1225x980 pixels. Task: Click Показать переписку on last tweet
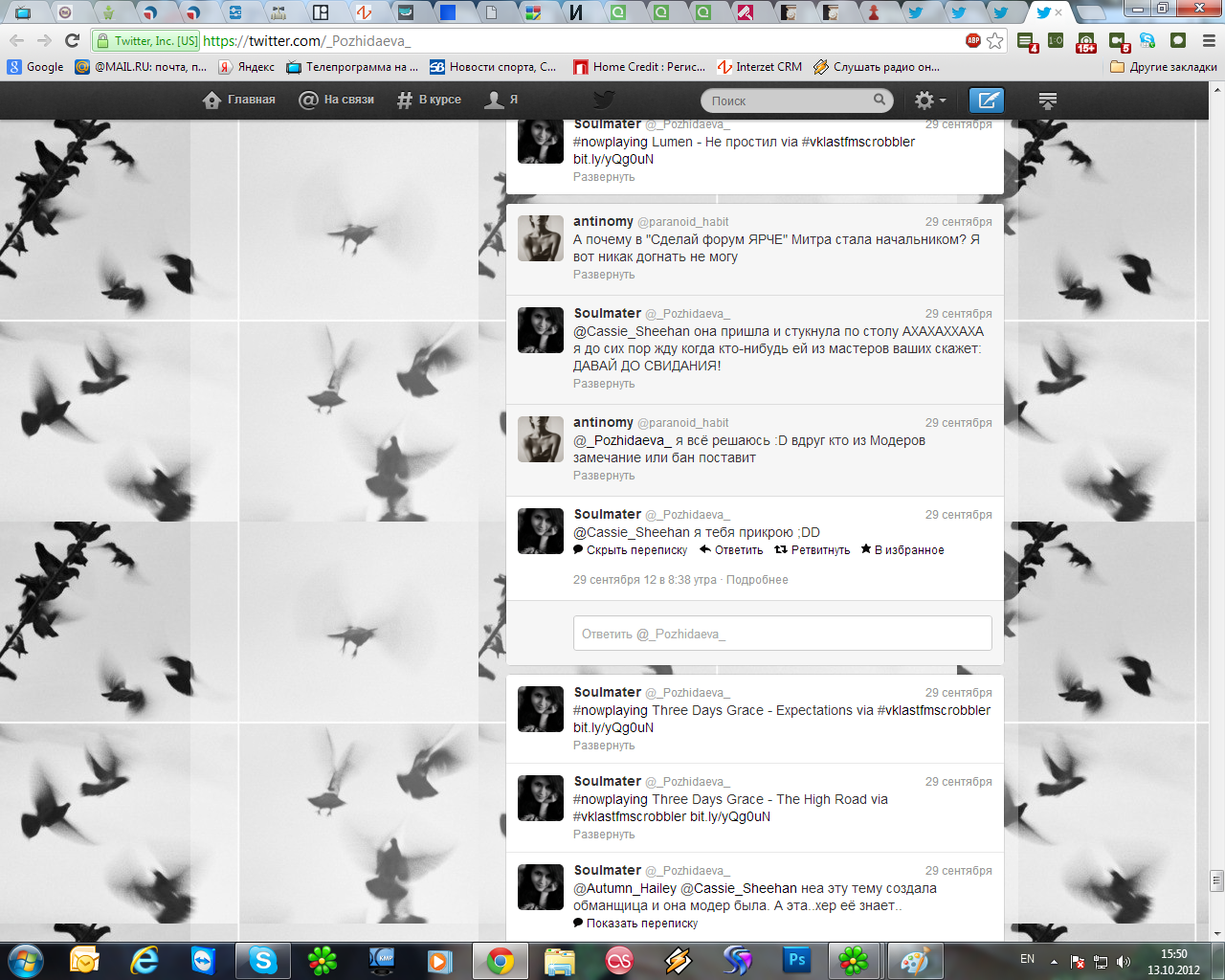[635, 924]
